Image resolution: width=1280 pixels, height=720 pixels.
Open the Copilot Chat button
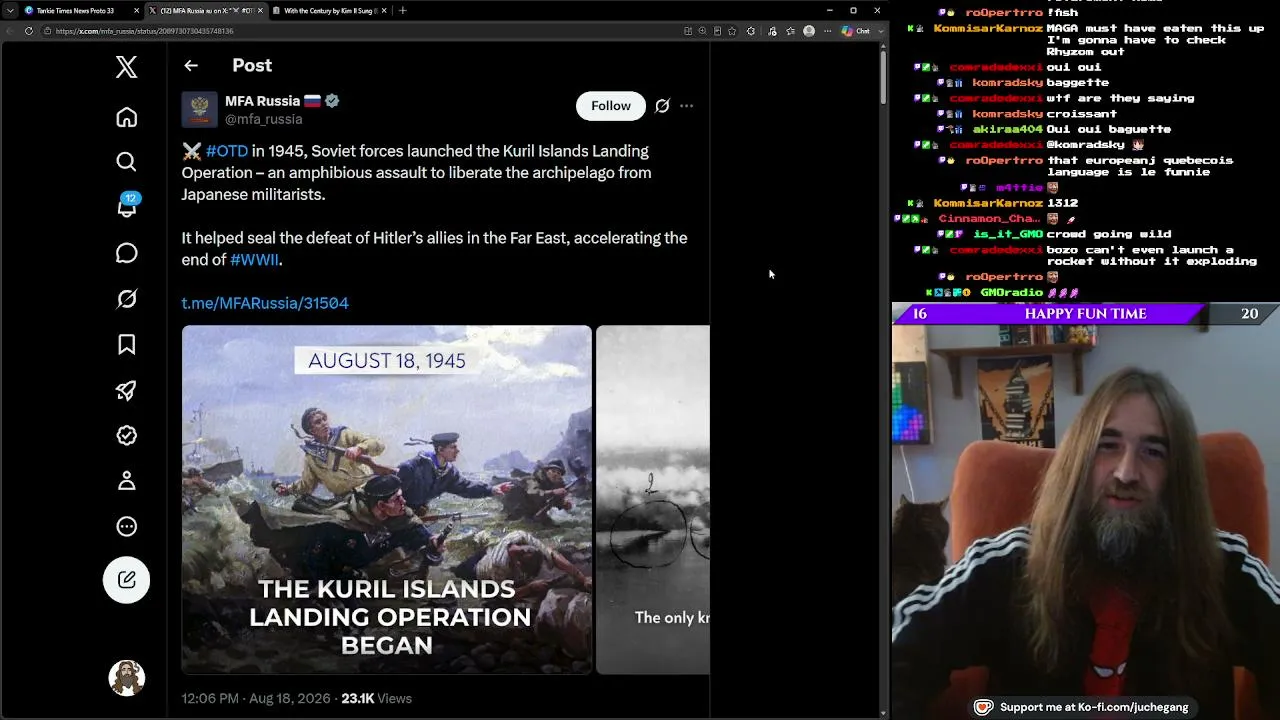856,31
